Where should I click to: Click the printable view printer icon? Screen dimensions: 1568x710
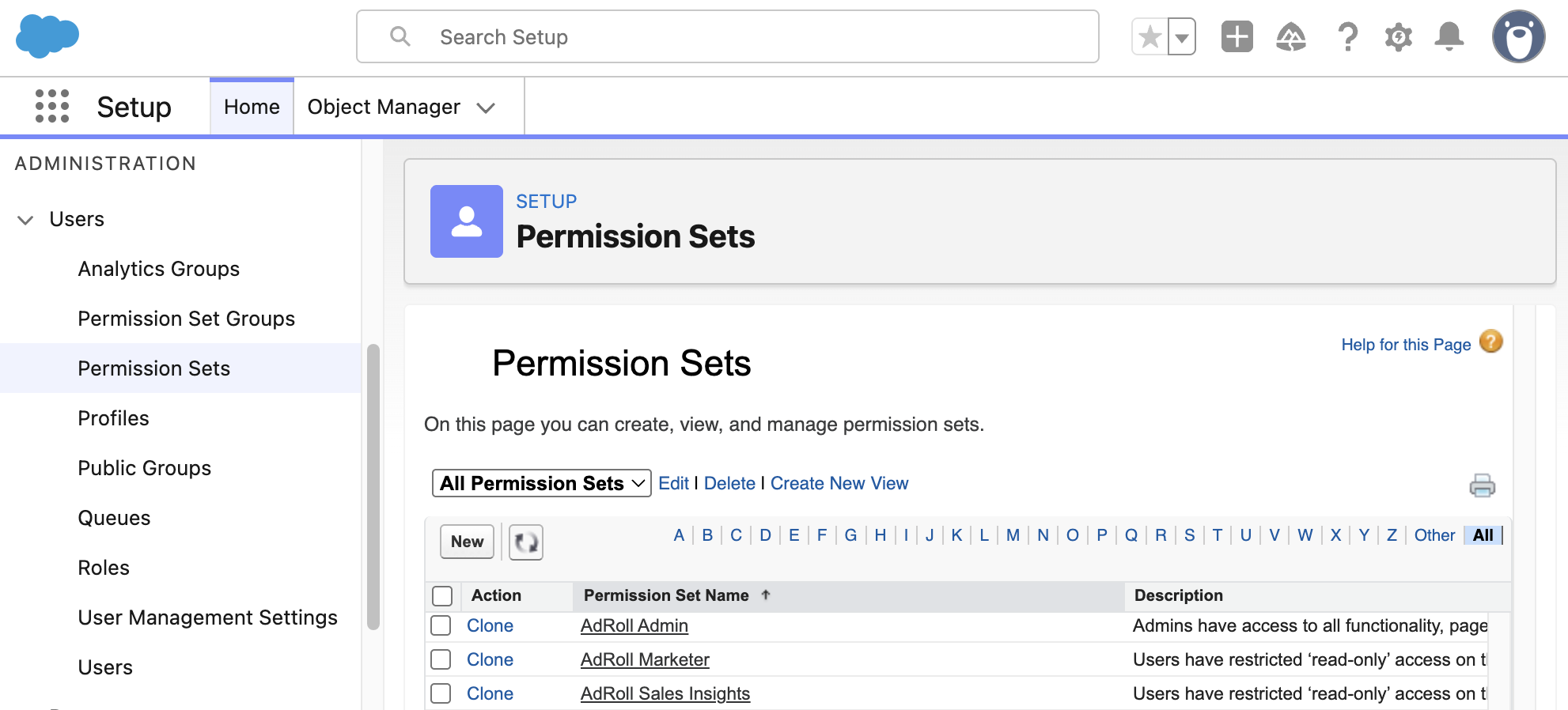coord(1482,485)
